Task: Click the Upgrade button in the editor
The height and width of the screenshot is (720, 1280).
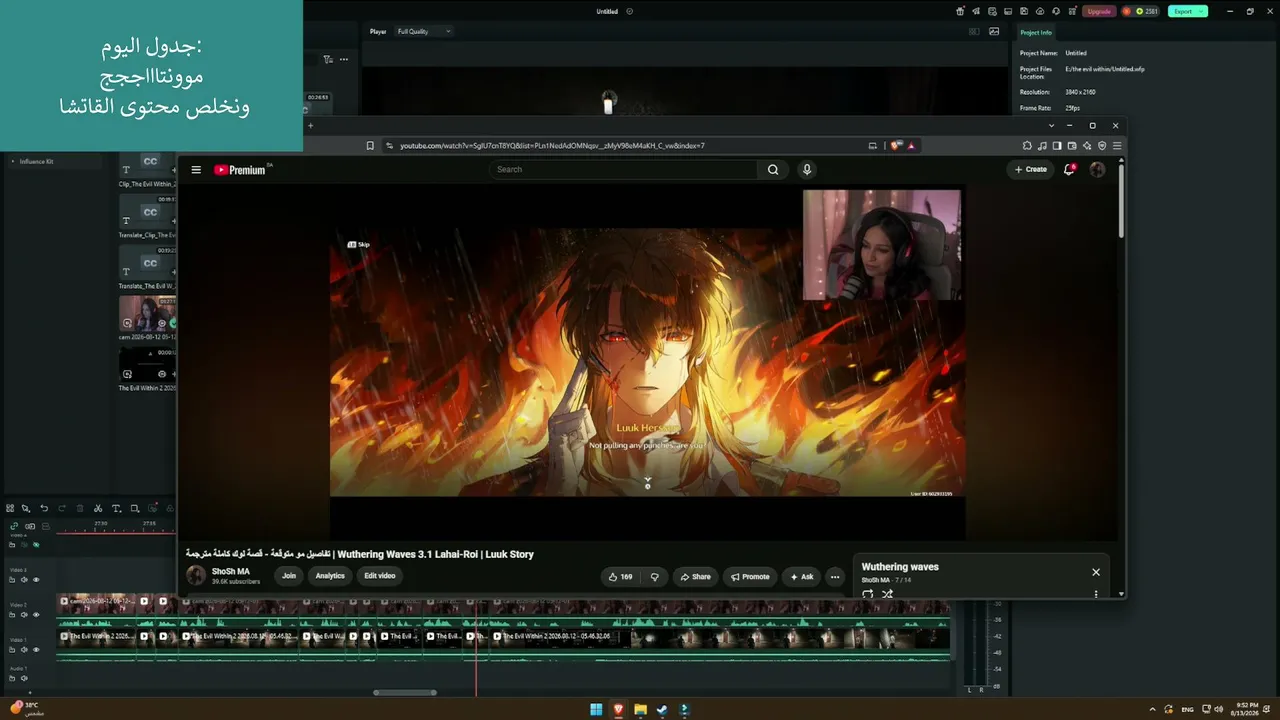Action: coord(1099,12)
